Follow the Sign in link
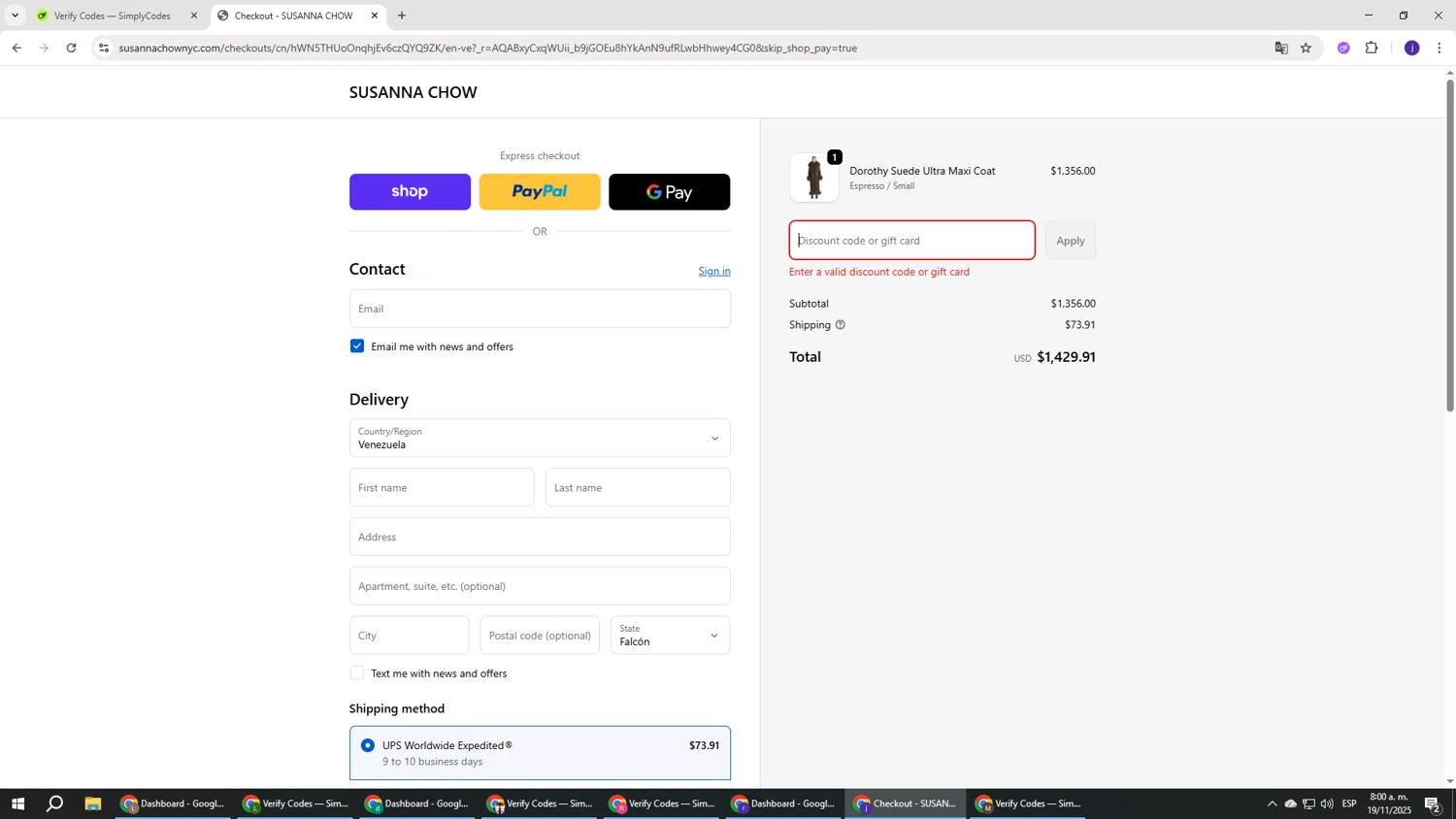The height and width of the screenshot is (819, 1456). point(714,271)
